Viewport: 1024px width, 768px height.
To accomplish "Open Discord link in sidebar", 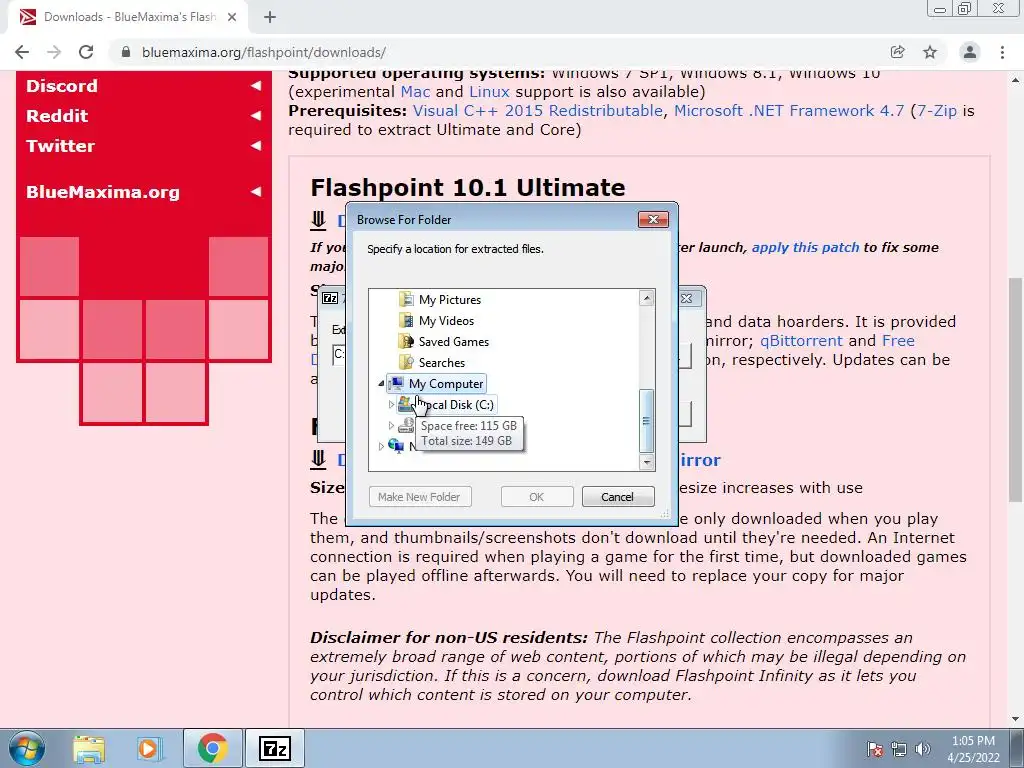I will [x=62, y=86].
